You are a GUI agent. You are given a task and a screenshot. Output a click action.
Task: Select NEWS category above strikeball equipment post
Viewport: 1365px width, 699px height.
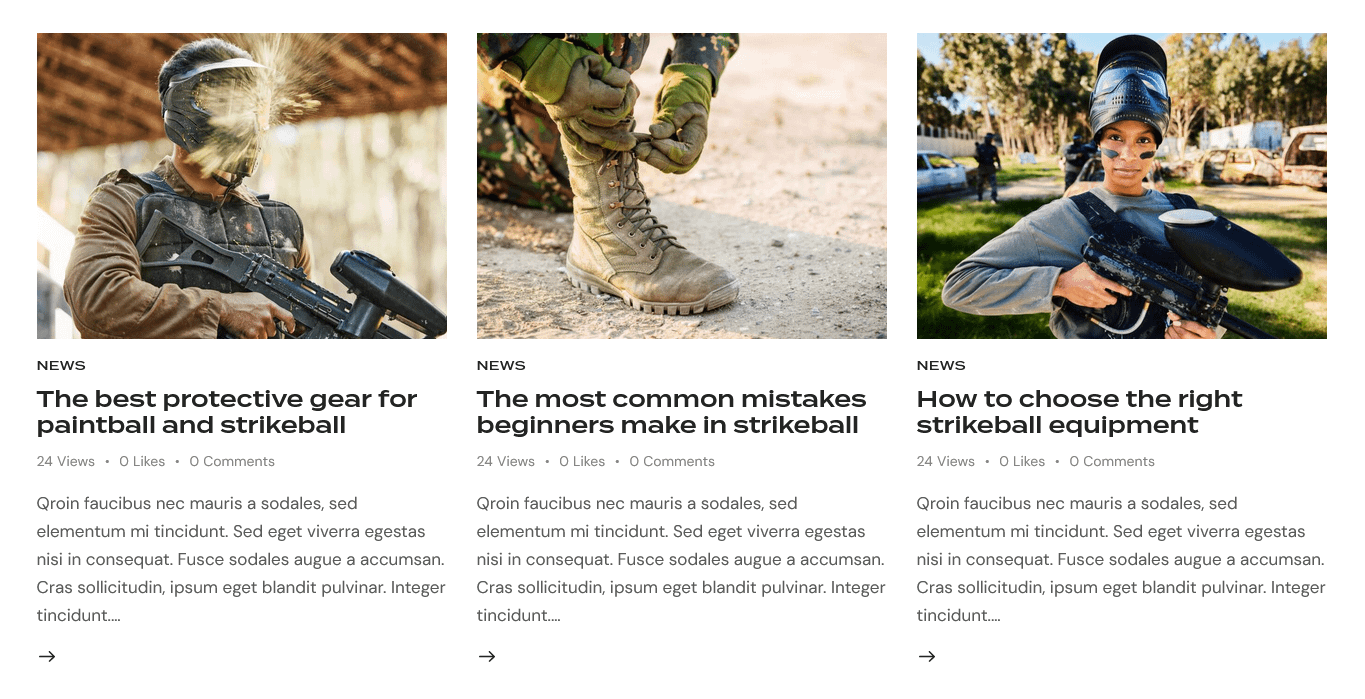tap(941, 366)
